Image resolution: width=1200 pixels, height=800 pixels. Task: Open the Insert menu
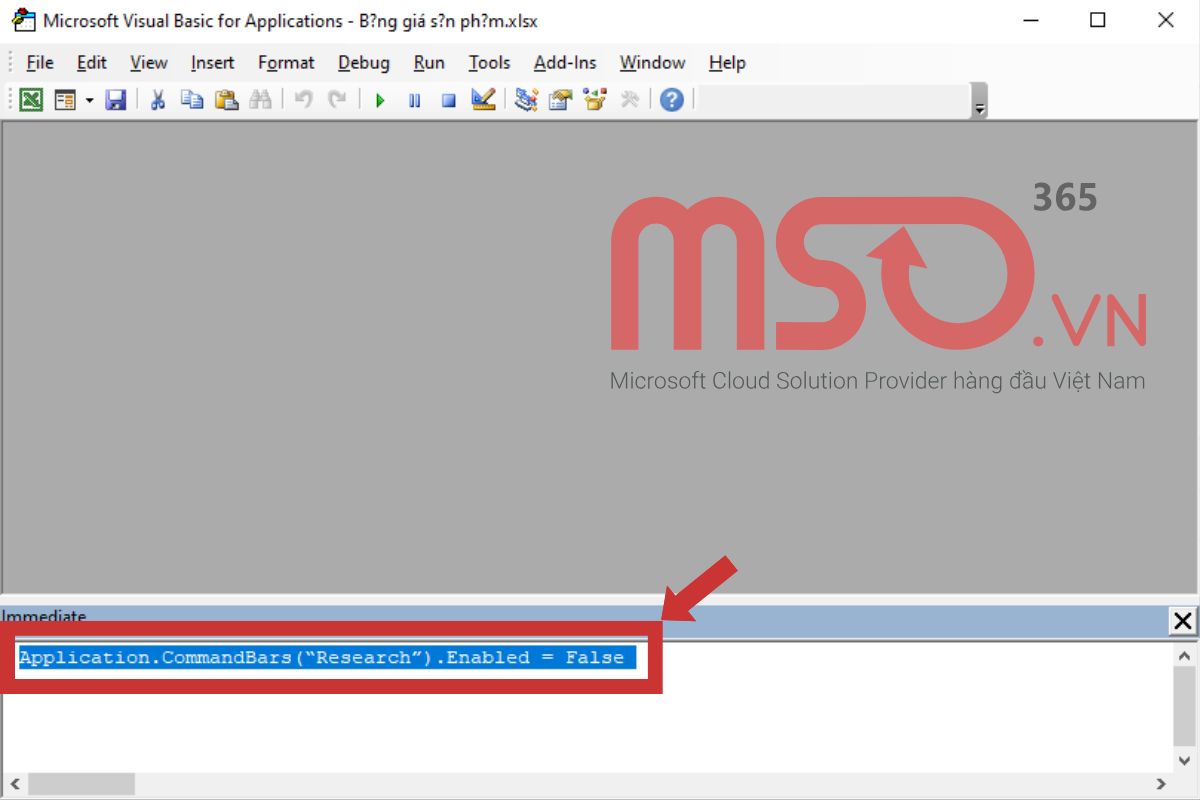(213, 62)
